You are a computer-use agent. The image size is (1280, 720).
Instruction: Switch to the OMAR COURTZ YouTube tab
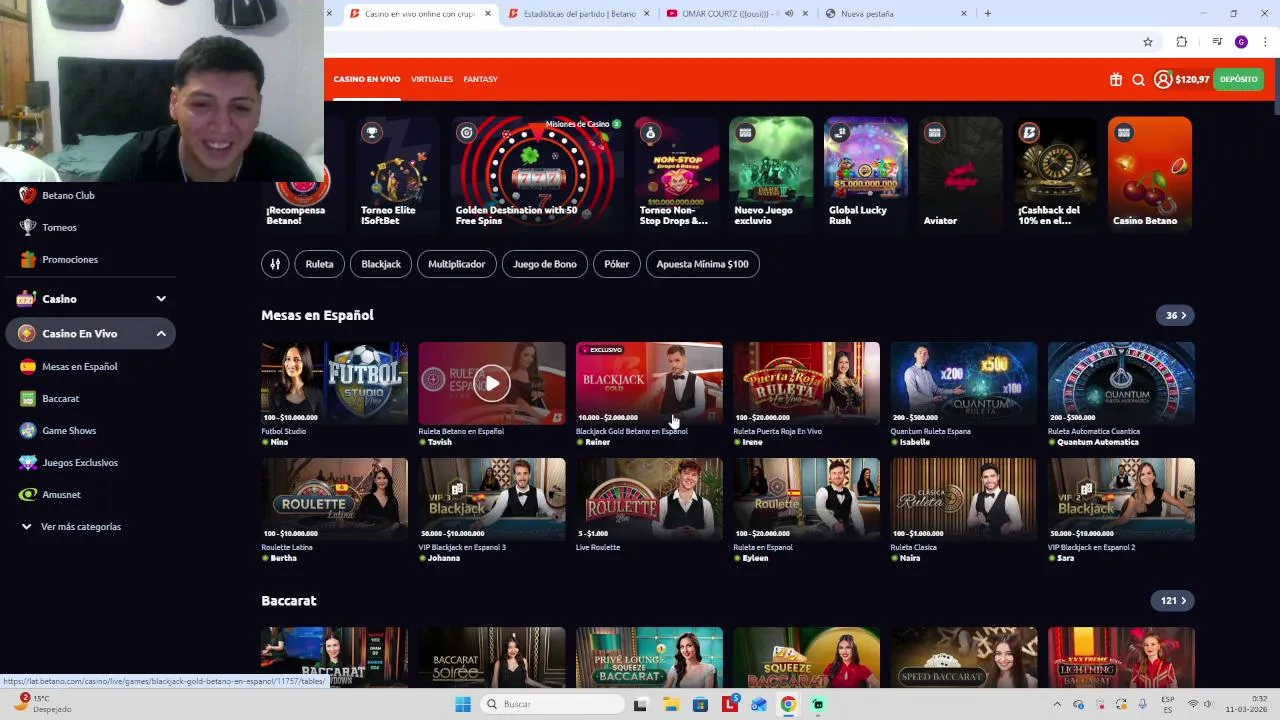pyautogui.click(x=735, y=14)
